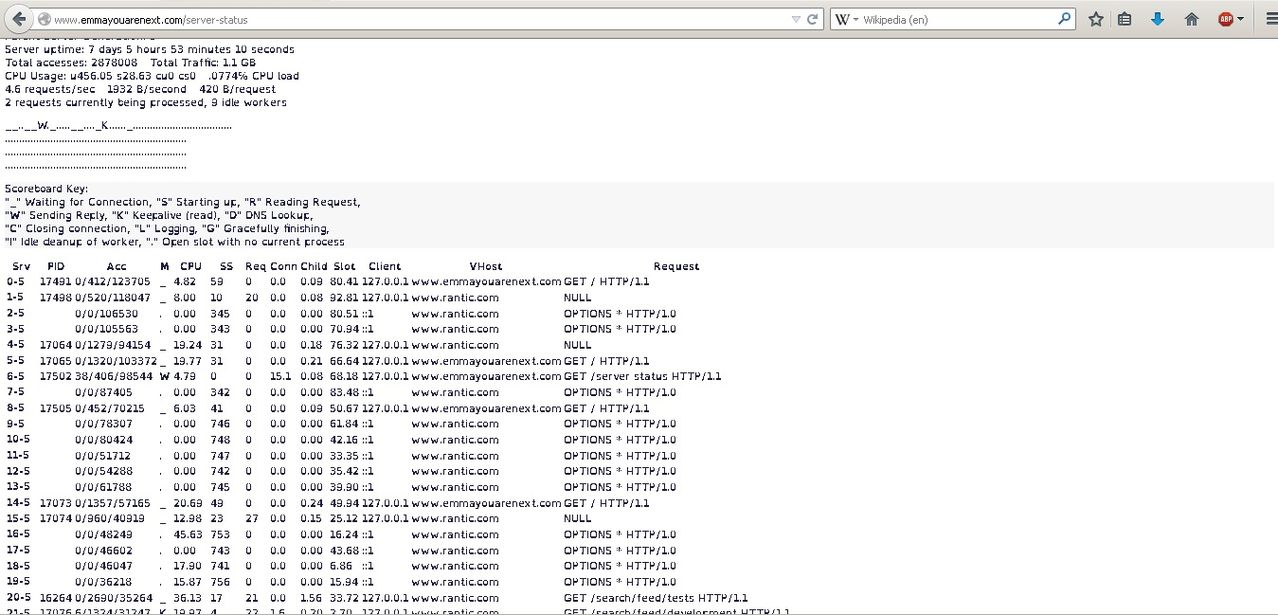Click the 'Idle cleanup of worker' key line
The height and width of the screenshot is (615, 1278).
pos(175,242)
